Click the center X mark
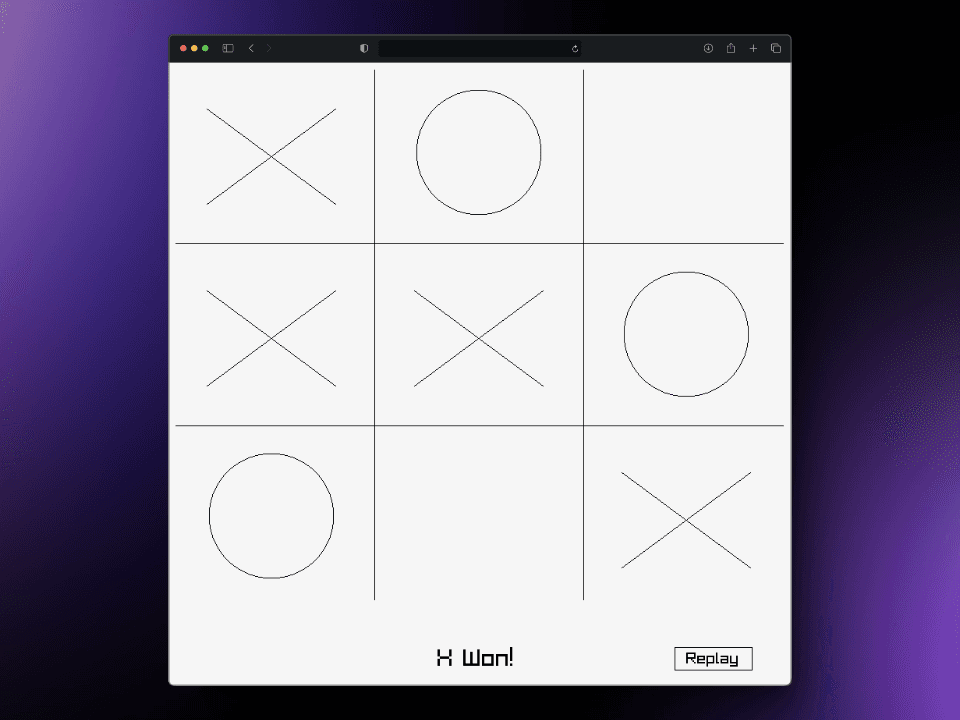Screen dimensions: 960x720 478,338
